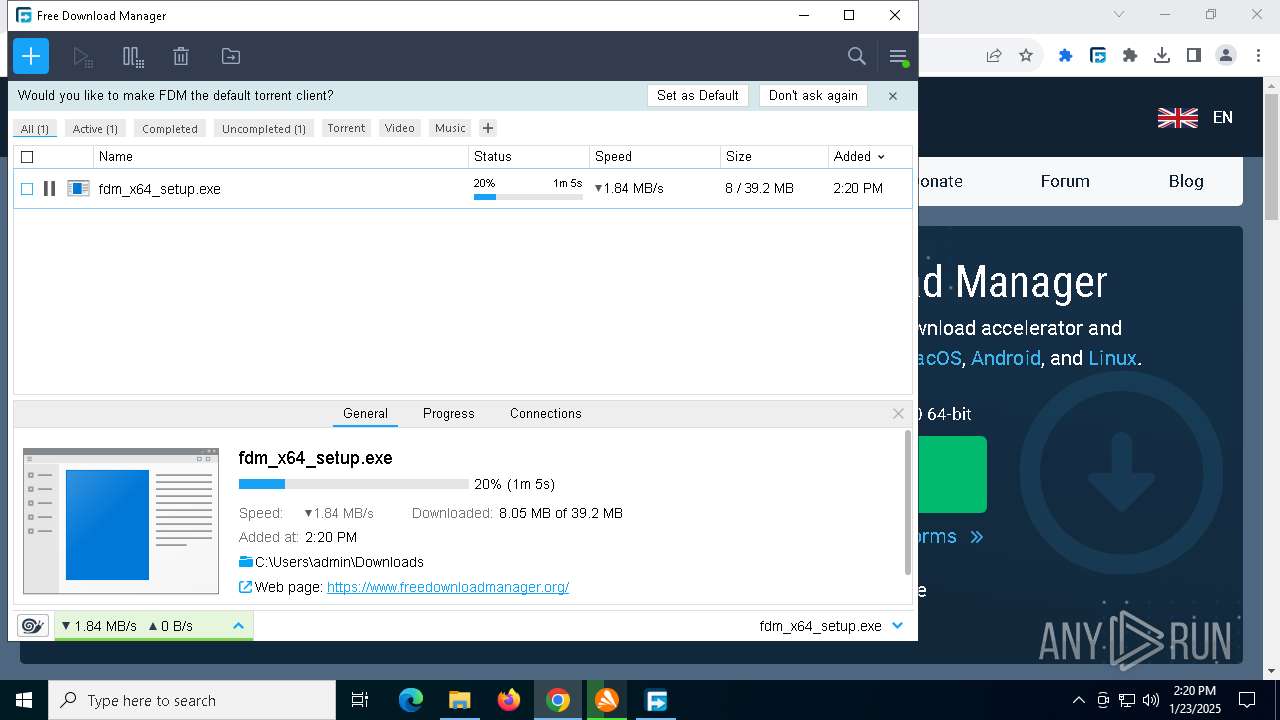Screen dimensions: 1280x720
Task: Add a new download with plus button
Action: coord(31,56)
